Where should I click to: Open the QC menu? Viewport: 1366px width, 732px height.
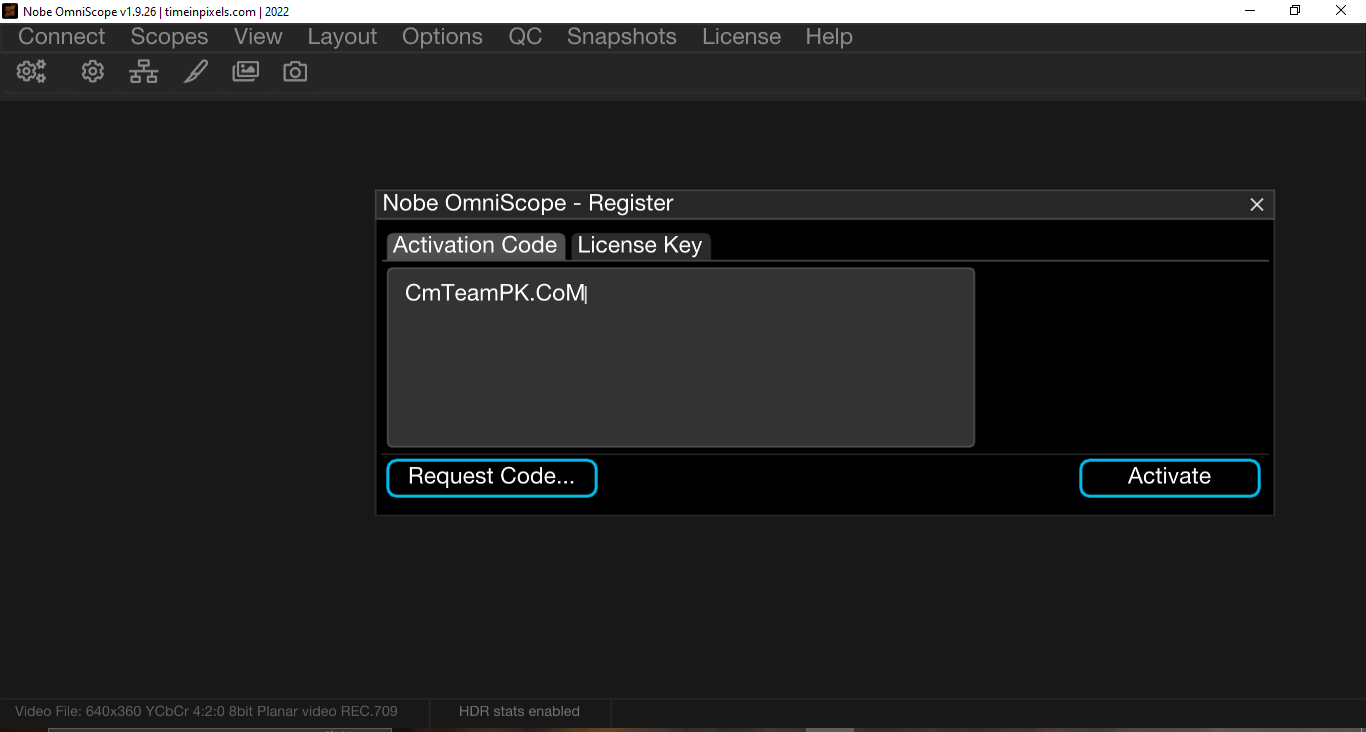tap(525, 37)
